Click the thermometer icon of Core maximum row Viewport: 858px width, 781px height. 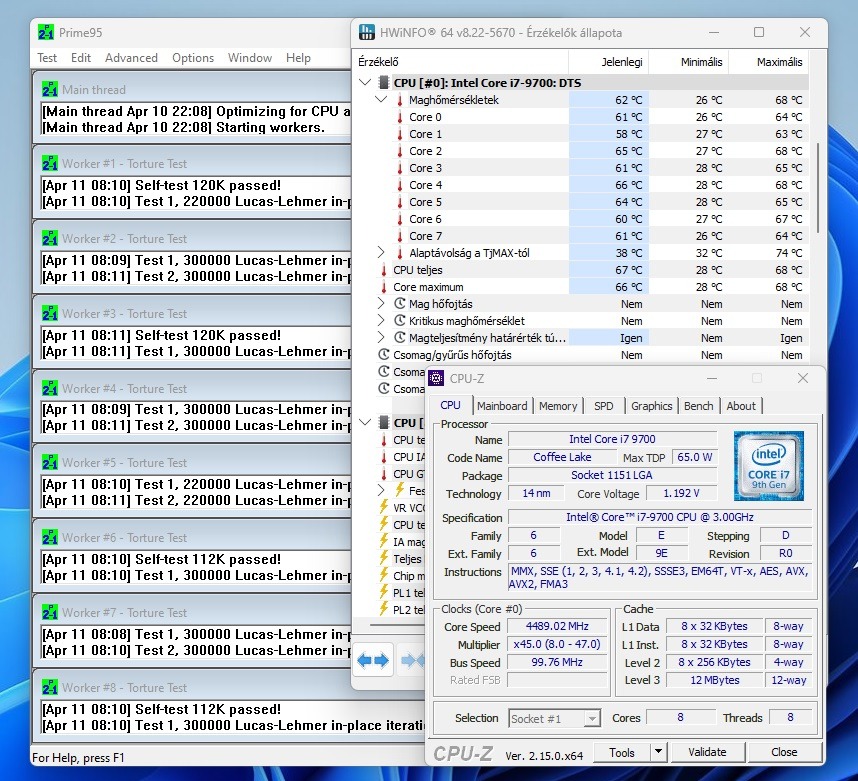[x=384, y=287]
